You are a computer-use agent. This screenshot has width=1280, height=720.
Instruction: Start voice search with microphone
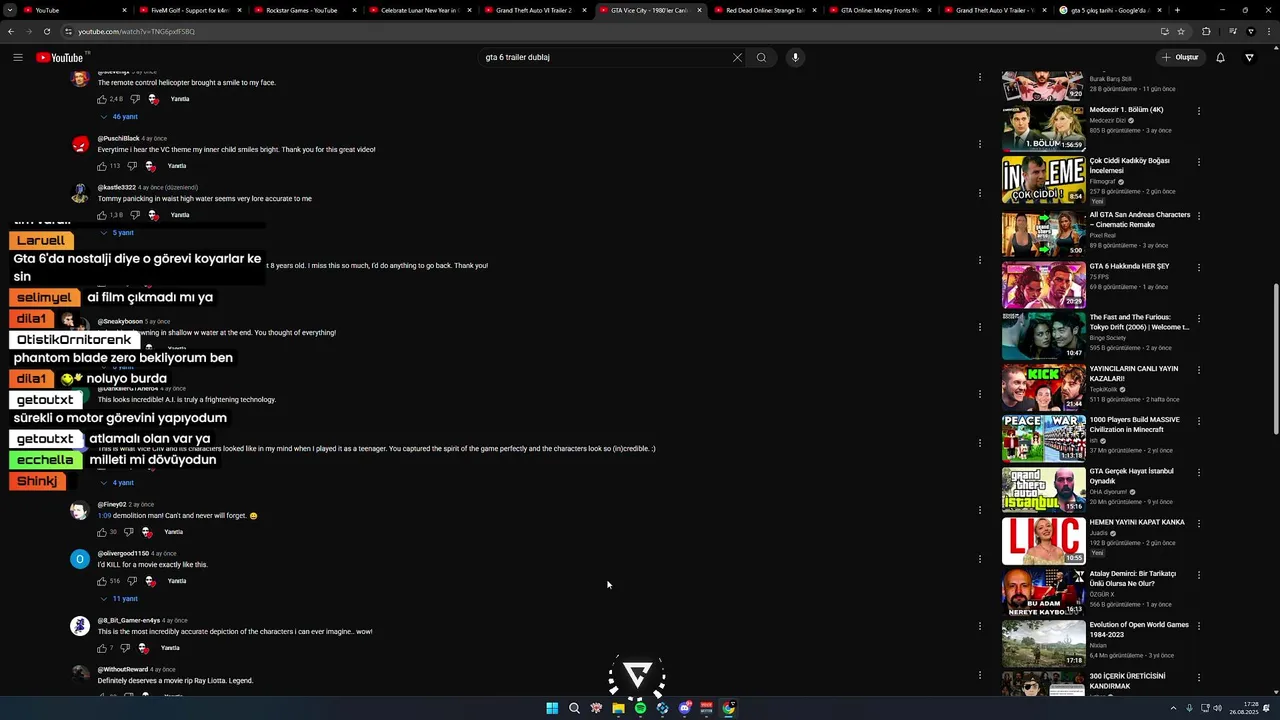(795, 57)
